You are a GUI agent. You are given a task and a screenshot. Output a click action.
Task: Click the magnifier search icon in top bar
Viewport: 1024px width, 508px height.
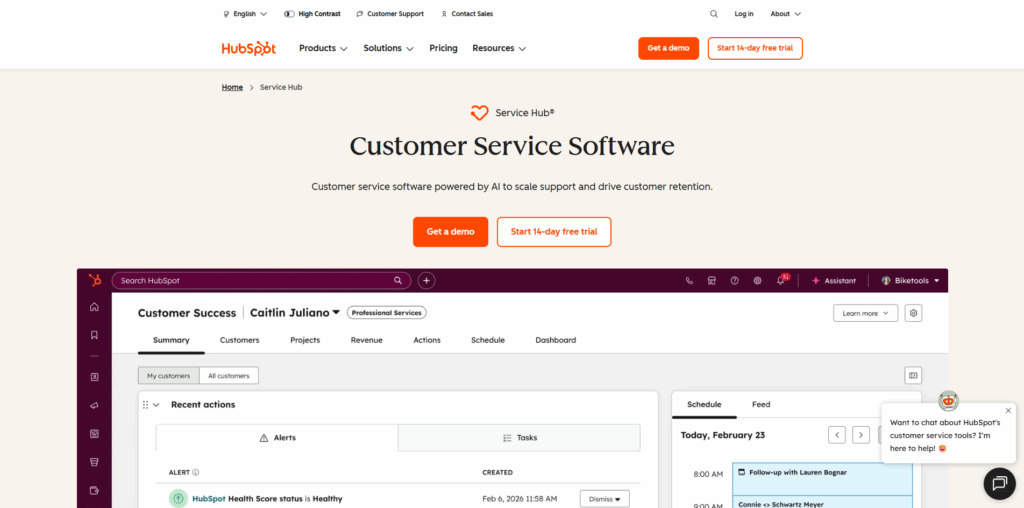pyautogui.click(x=714, y=14)
